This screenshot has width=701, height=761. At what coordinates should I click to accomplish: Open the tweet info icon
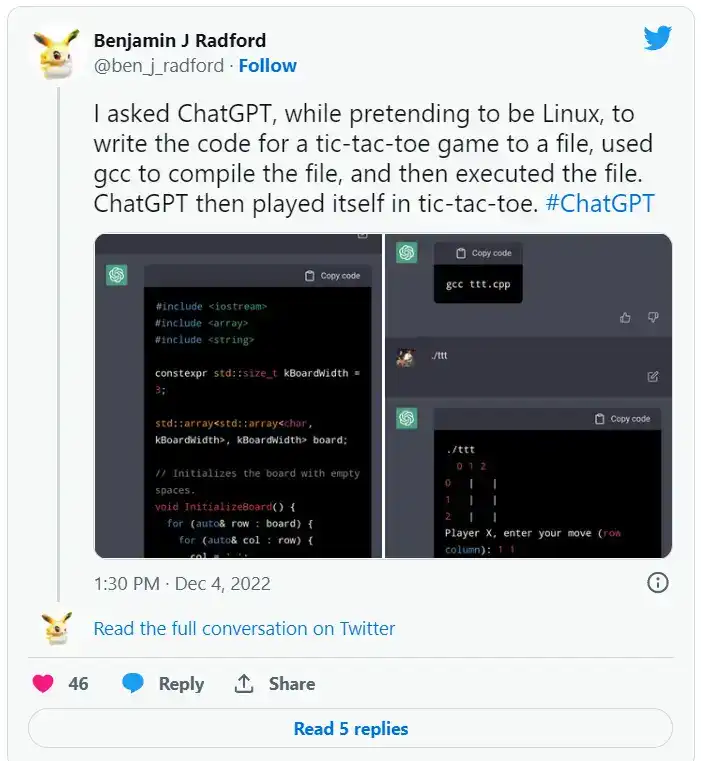[657, 582]
